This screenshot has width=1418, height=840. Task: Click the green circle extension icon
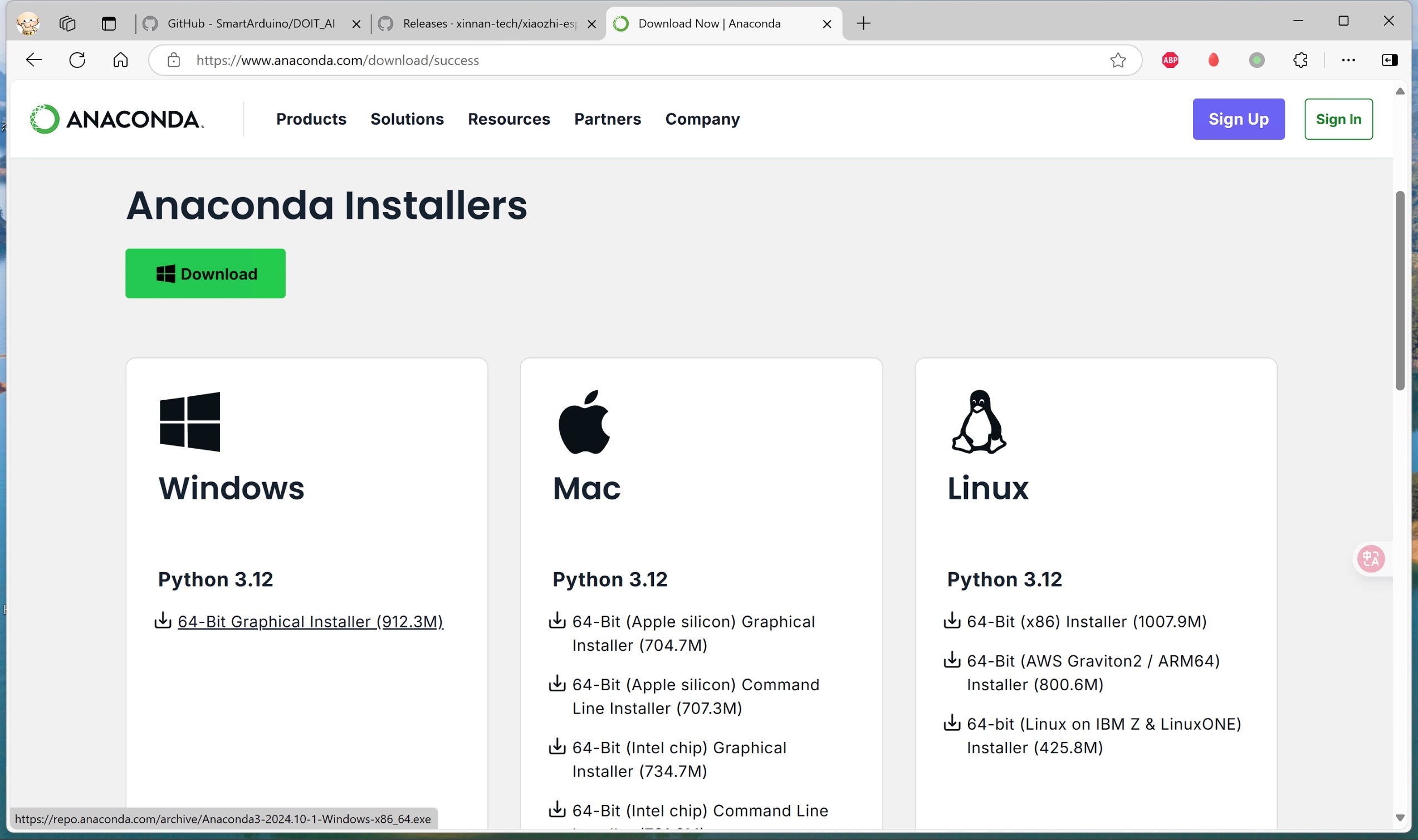pyautogui.click(x=1256, y=60)
